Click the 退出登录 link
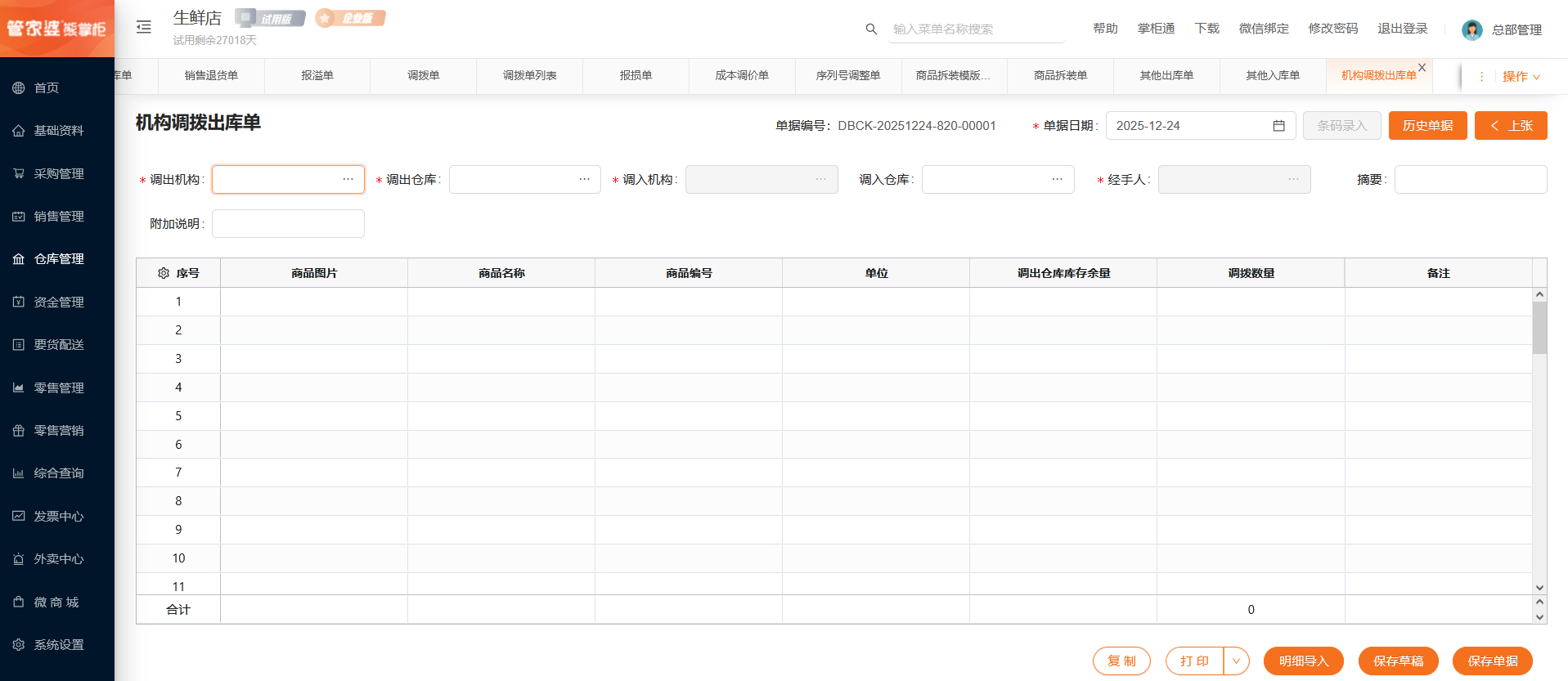The height and width of the screenshot is (681, 1568). pos(1403,29)
